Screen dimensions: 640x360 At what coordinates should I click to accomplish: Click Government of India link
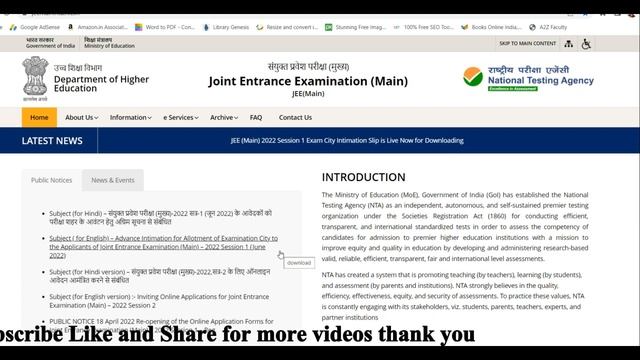50,43
